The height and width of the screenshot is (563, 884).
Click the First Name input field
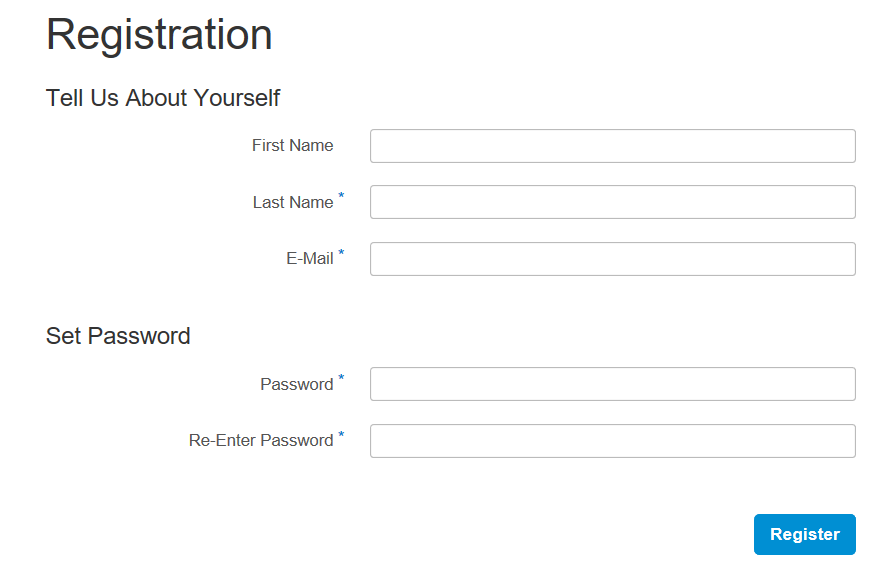(612, 146)
